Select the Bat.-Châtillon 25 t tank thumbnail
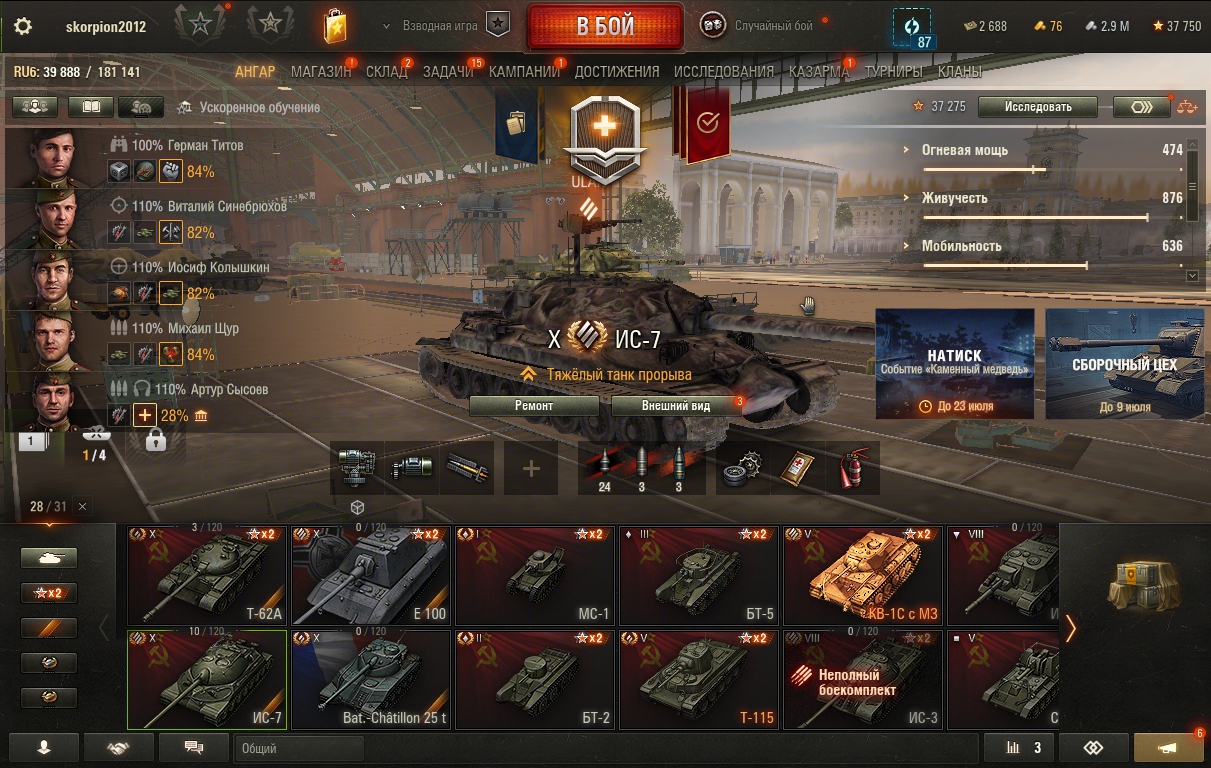The width and height of the screenshot is (1211, 768). pos(372,679)
